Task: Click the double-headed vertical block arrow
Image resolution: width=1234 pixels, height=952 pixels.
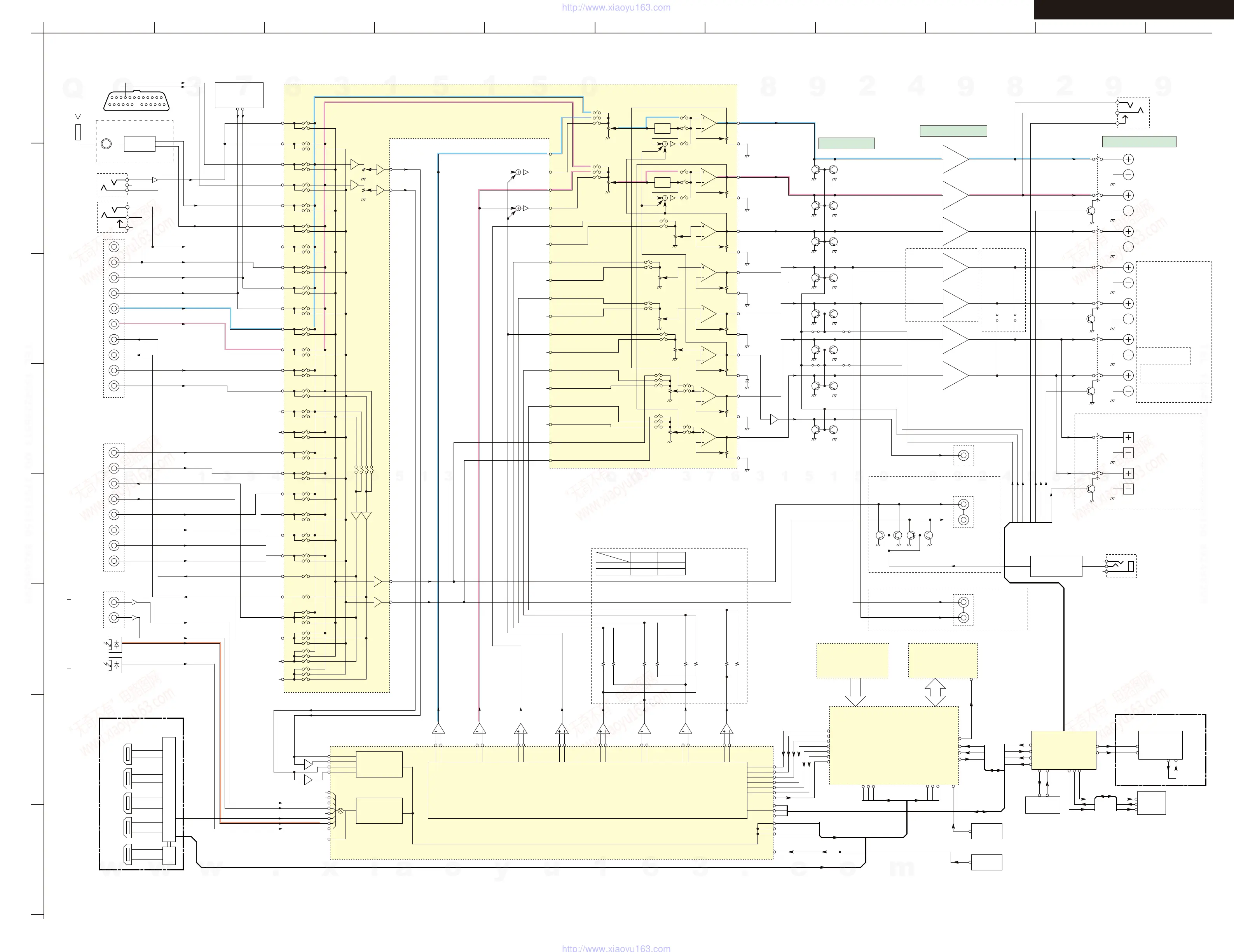Action: click(935, 692)
